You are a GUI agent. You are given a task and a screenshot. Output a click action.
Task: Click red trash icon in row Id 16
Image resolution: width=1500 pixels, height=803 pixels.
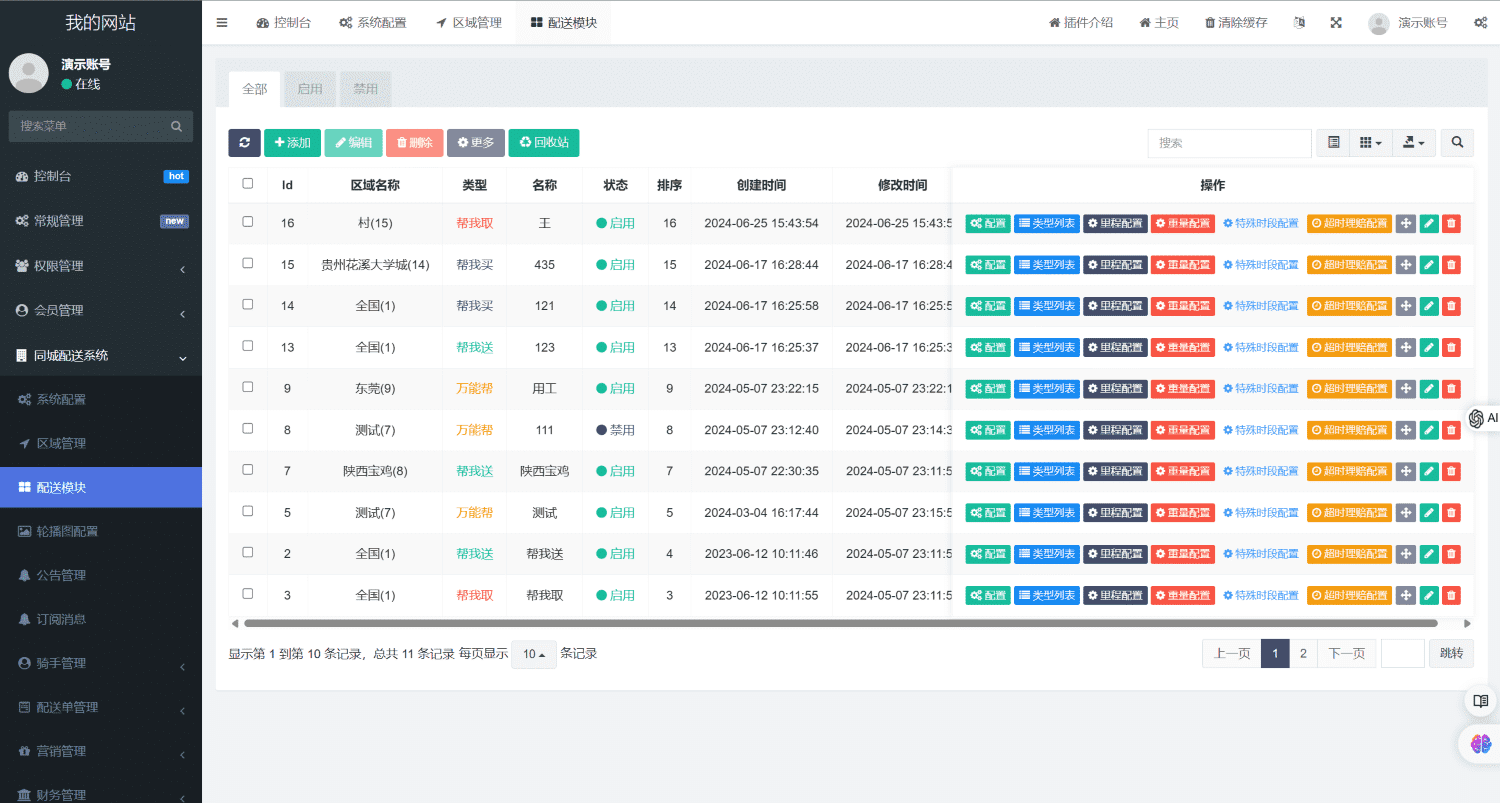(x=1452, y=223)
